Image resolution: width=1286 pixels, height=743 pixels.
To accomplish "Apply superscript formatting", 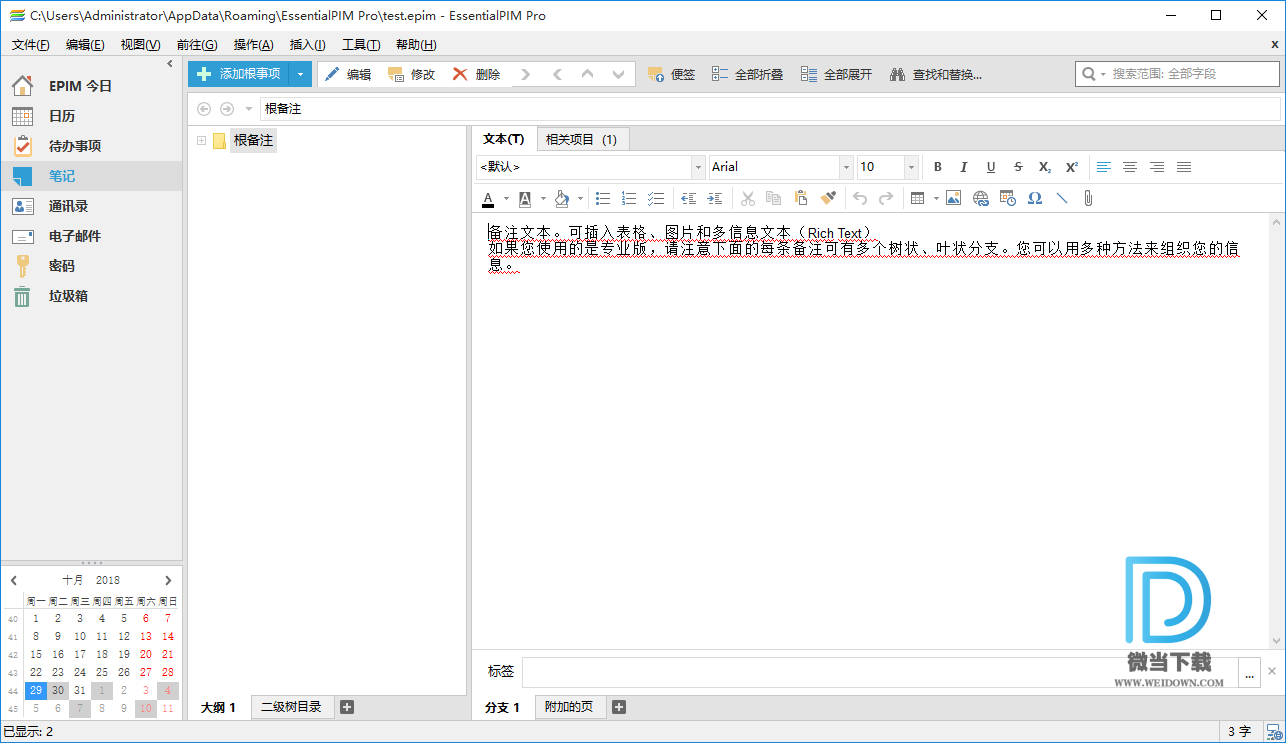I will pyautogui.click(x=1071, y=167).
